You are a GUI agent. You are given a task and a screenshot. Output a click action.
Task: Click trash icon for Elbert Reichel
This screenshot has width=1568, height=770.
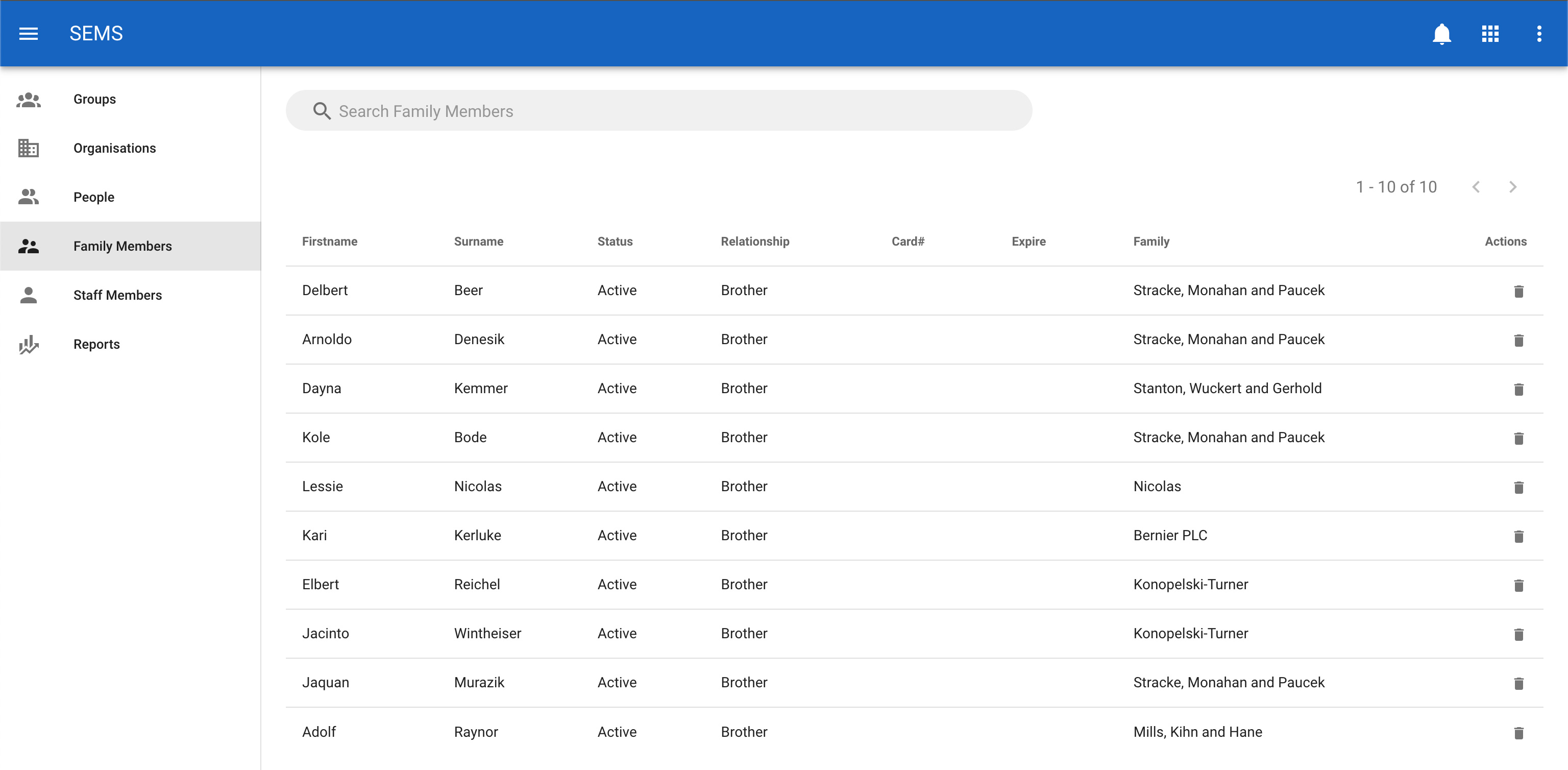[1518, 585]
